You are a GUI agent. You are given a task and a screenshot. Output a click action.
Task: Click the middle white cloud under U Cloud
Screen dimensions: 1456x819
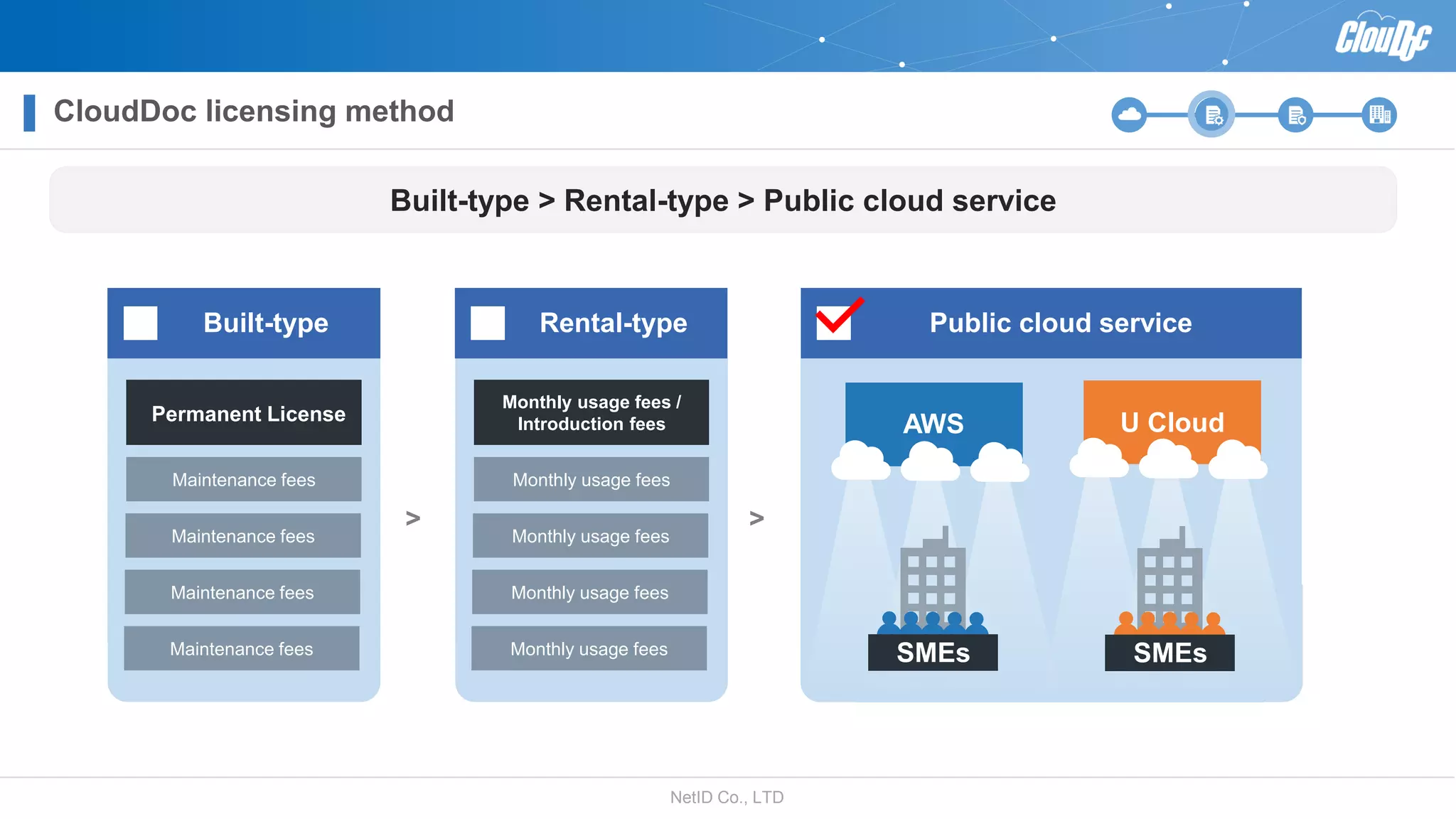coord(1169,459)
